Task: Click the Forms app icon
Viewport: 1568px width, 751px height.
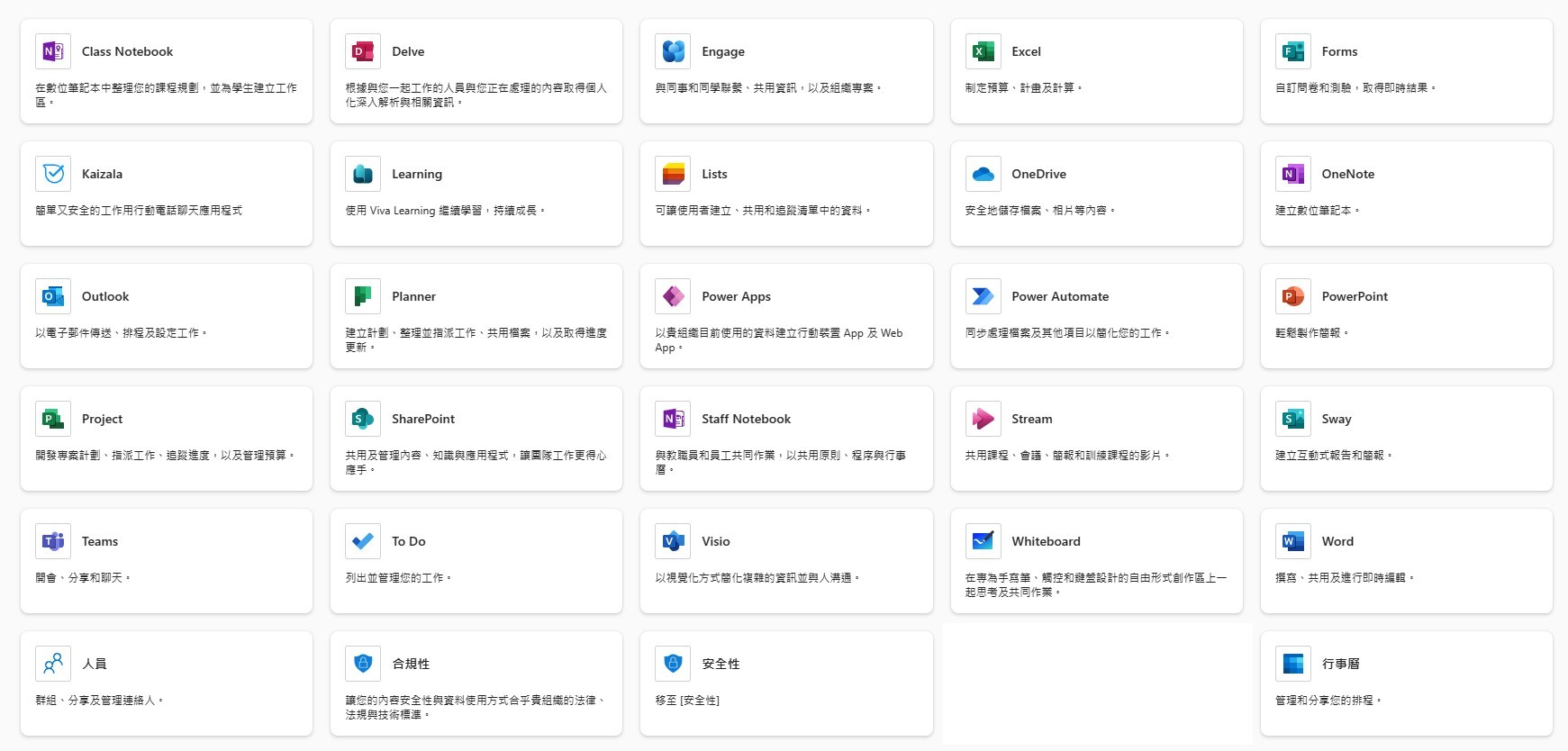Action: click(1293, 51)
